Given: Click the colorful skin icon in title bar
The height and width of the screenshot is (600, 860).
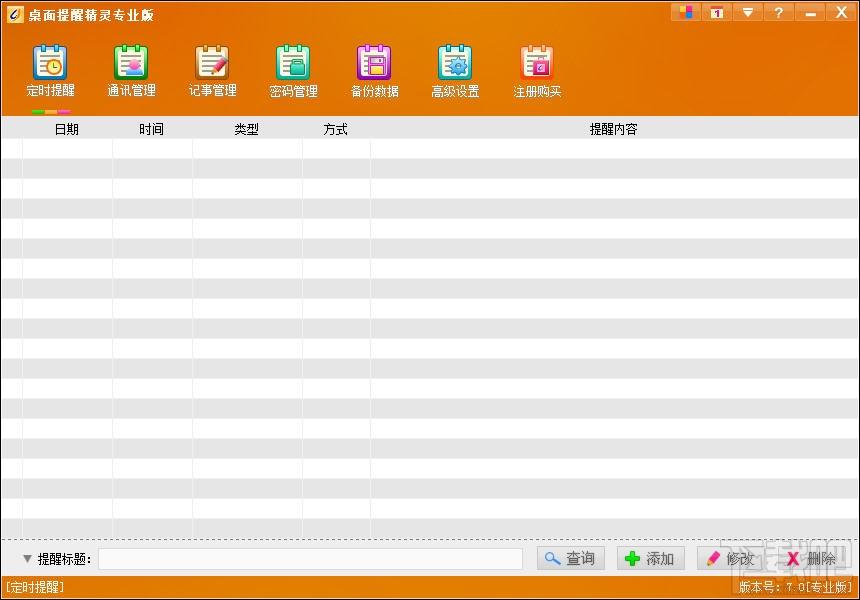Looking at the screenshot, I should click(x=686, y=12).
